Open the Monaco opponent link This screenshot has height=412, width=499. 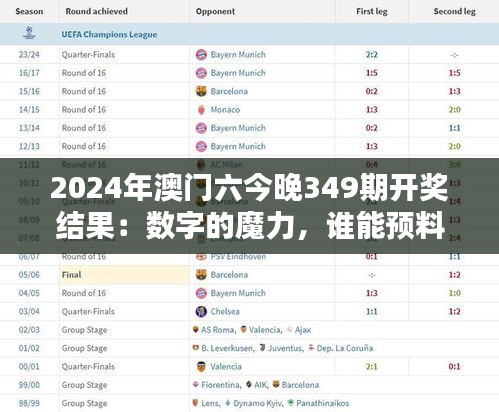pyautogui.click(x=225, y=109)
